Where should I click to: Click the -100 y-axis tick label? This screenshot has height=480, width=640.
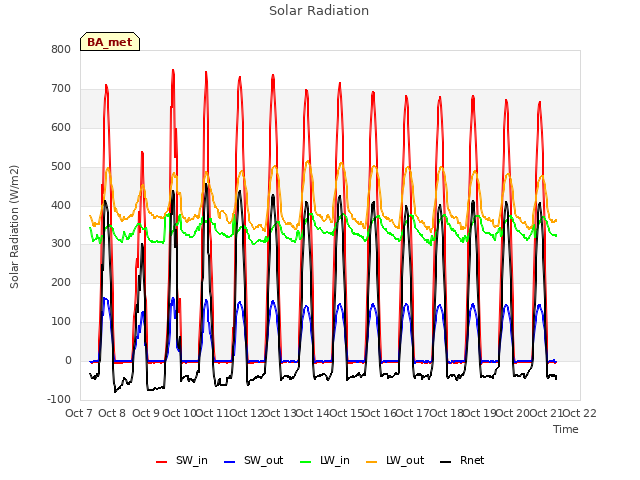(59, 400)
